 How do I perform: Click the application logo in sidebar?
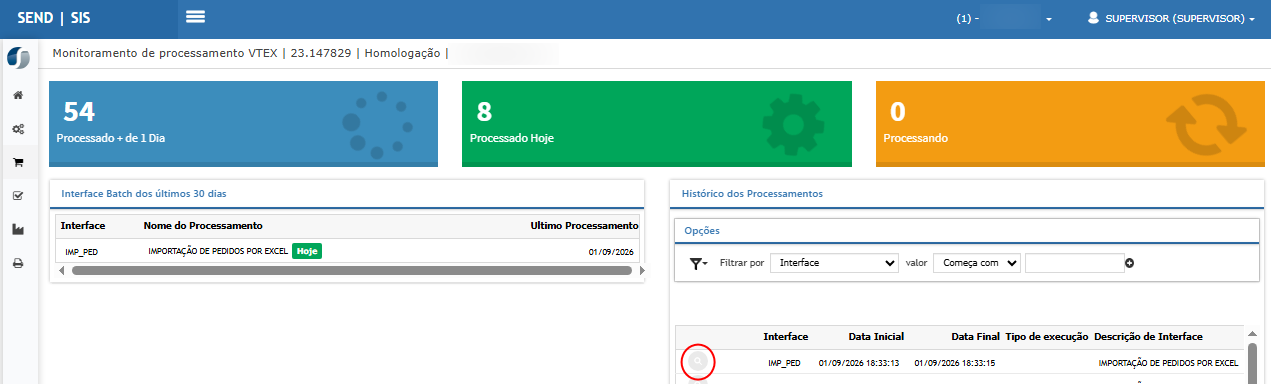click(18, 57)
